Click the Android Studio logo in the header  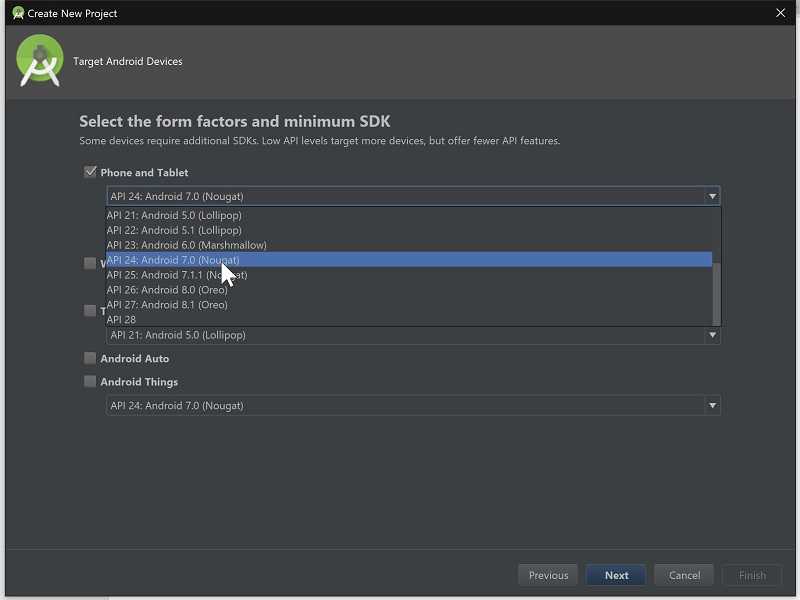click(40, 61)
